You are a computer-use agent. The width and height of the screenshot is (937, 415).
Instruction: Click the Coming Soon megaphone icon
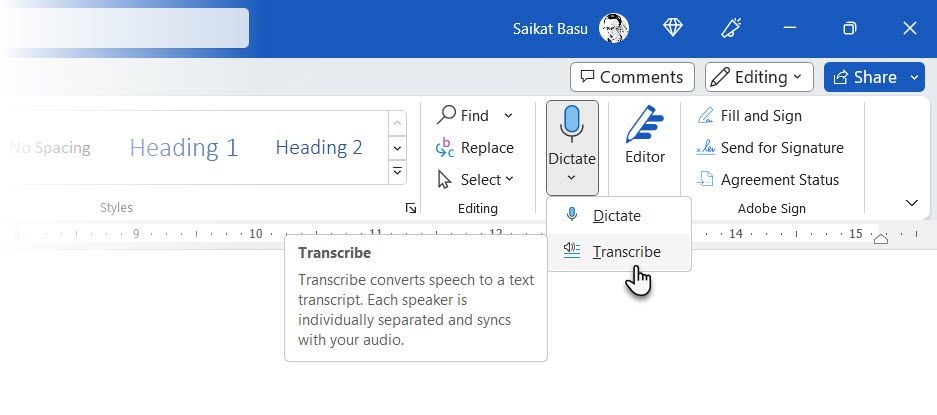[x=731, y=28]
